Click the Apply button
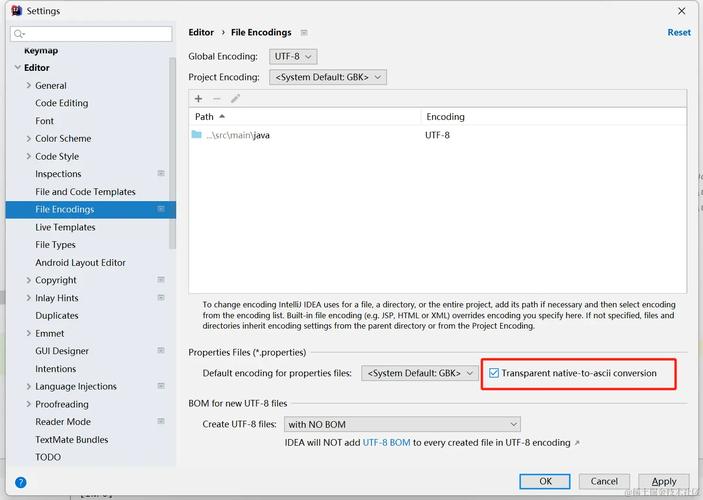This screenshot has height=500, width=703. tap(664, 481)
